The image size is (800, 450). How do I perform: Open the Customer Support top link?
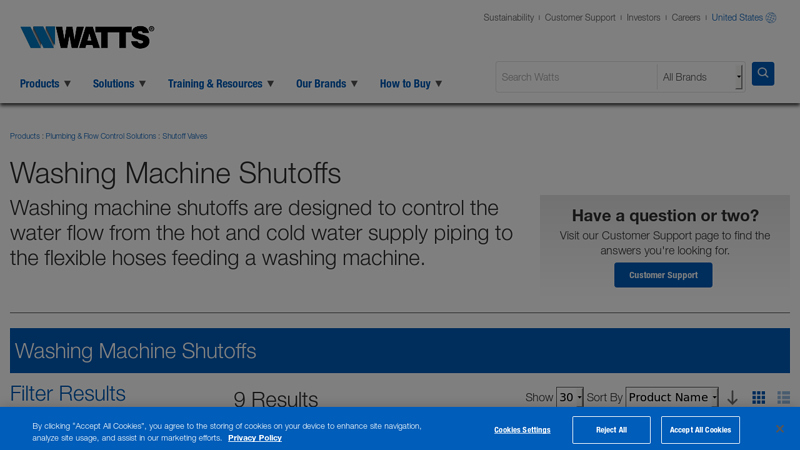click(580, 17)
